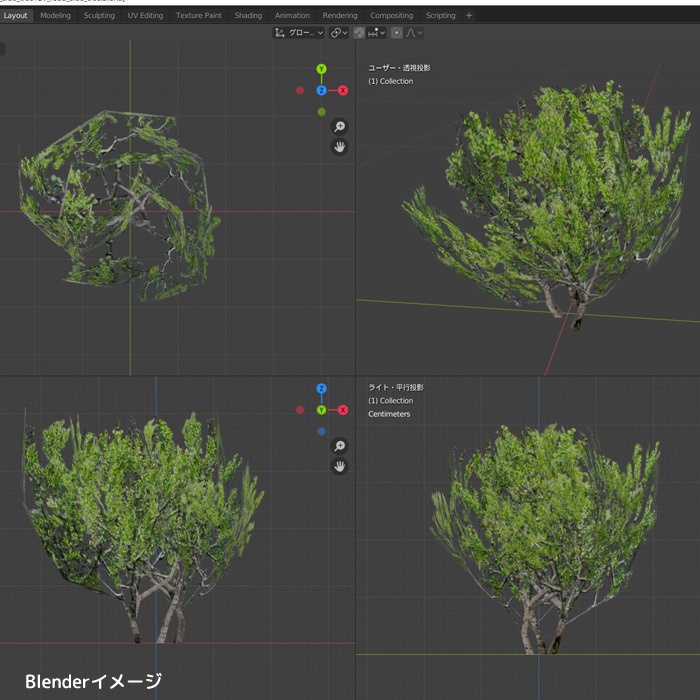The width and height of the screenshot is (700, 700).
Task: Click negative Z dot in bottom-left gizmo
Action: tap(321, 431)
